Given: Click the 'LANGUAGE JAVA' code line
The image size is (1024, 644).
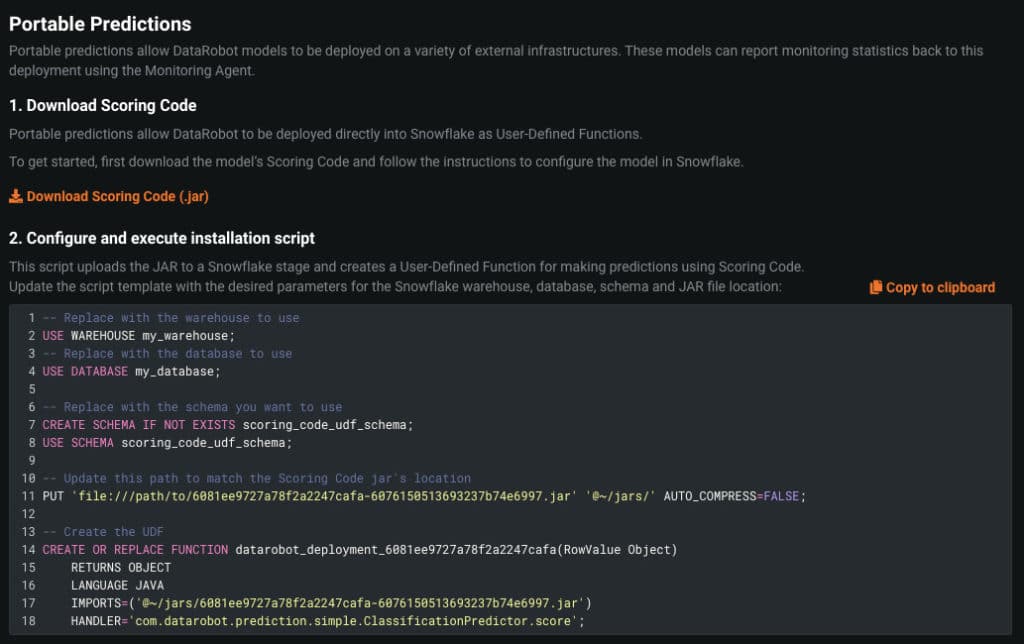Looking at the screenshot, I should pyautogui.click(x=118, y=585).
